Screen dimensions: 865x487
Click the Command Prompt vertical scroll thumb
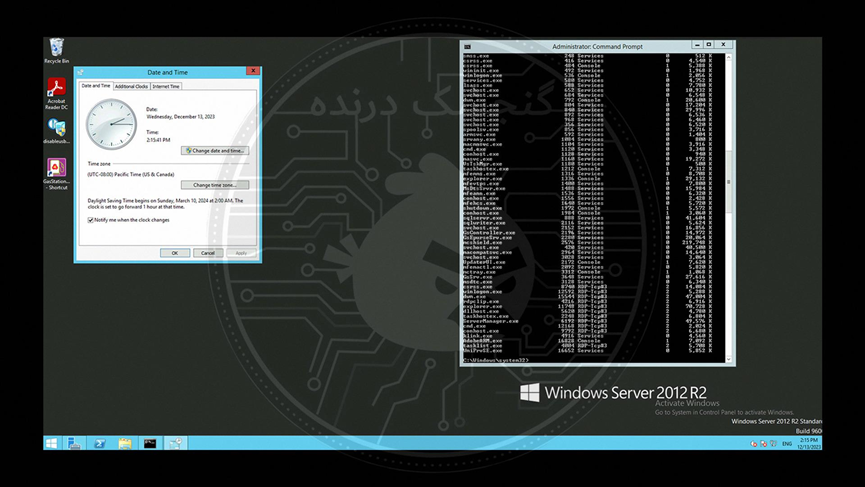click(729, 182)
